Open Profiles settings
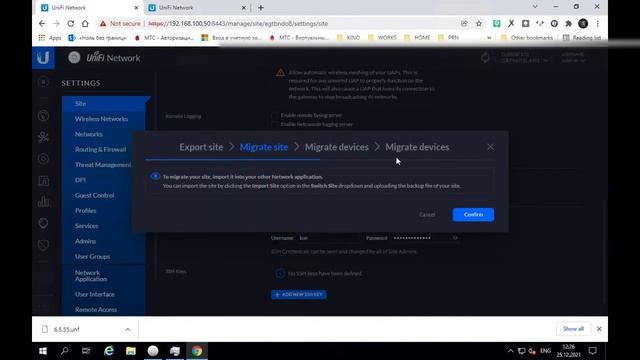The height and width of the screenshot is (360, 640). tap(85, 211)
